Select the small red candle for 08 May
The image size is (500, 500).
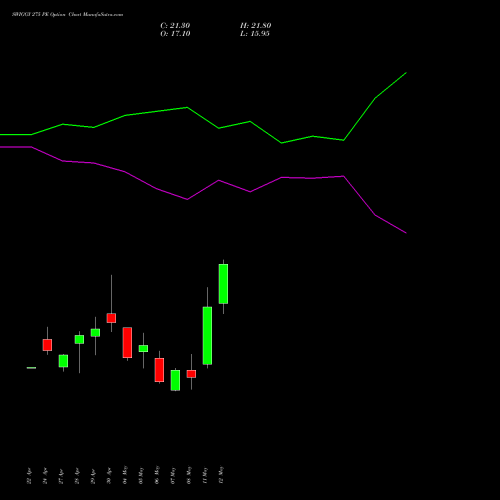pyautogui.click(x=191, y=374)
